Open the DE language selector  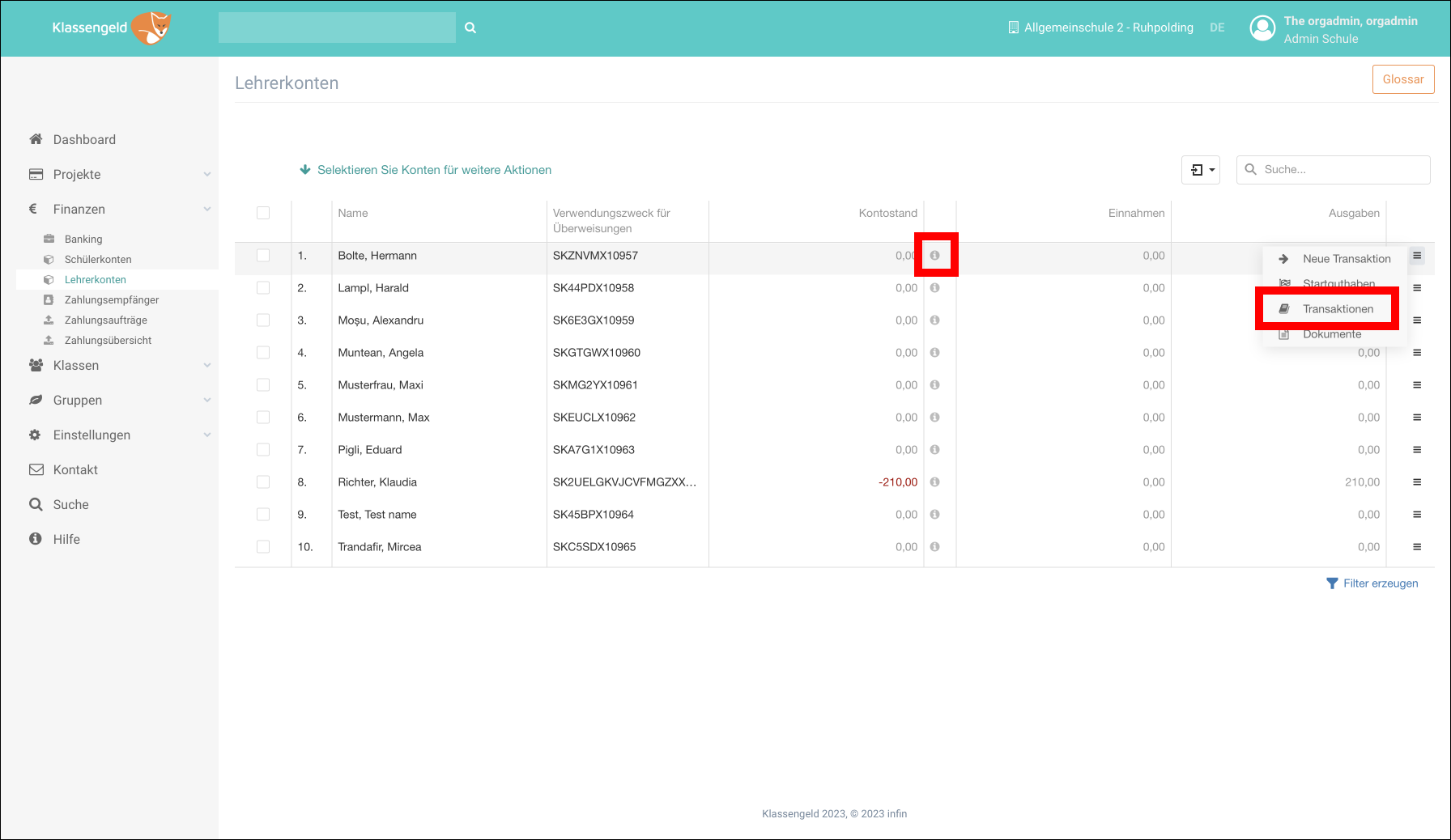[1217, 28]
